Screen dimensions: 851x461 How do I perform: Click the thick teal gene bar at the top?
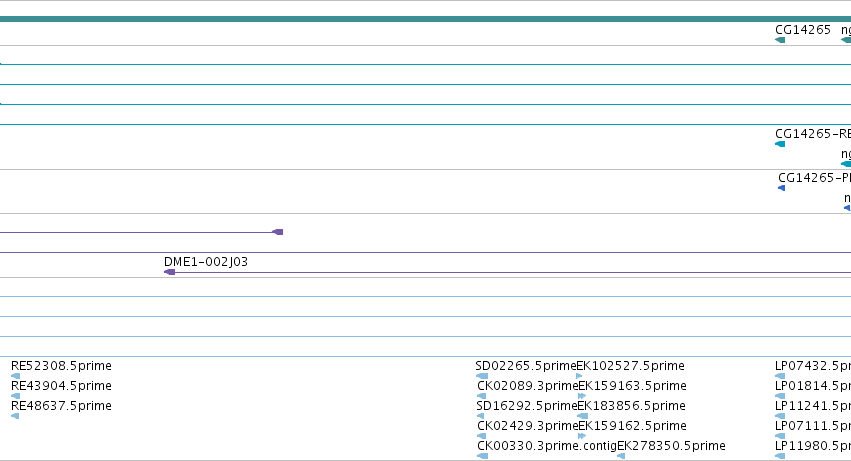(x=426, y=19)
